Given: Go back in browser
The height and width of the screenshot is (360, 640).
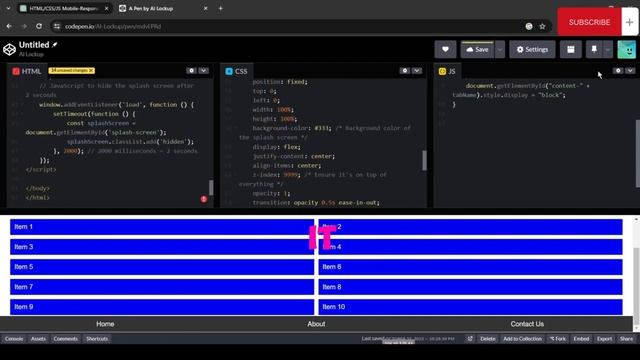Looking at the screenshot, I should [x=9, y=26].
